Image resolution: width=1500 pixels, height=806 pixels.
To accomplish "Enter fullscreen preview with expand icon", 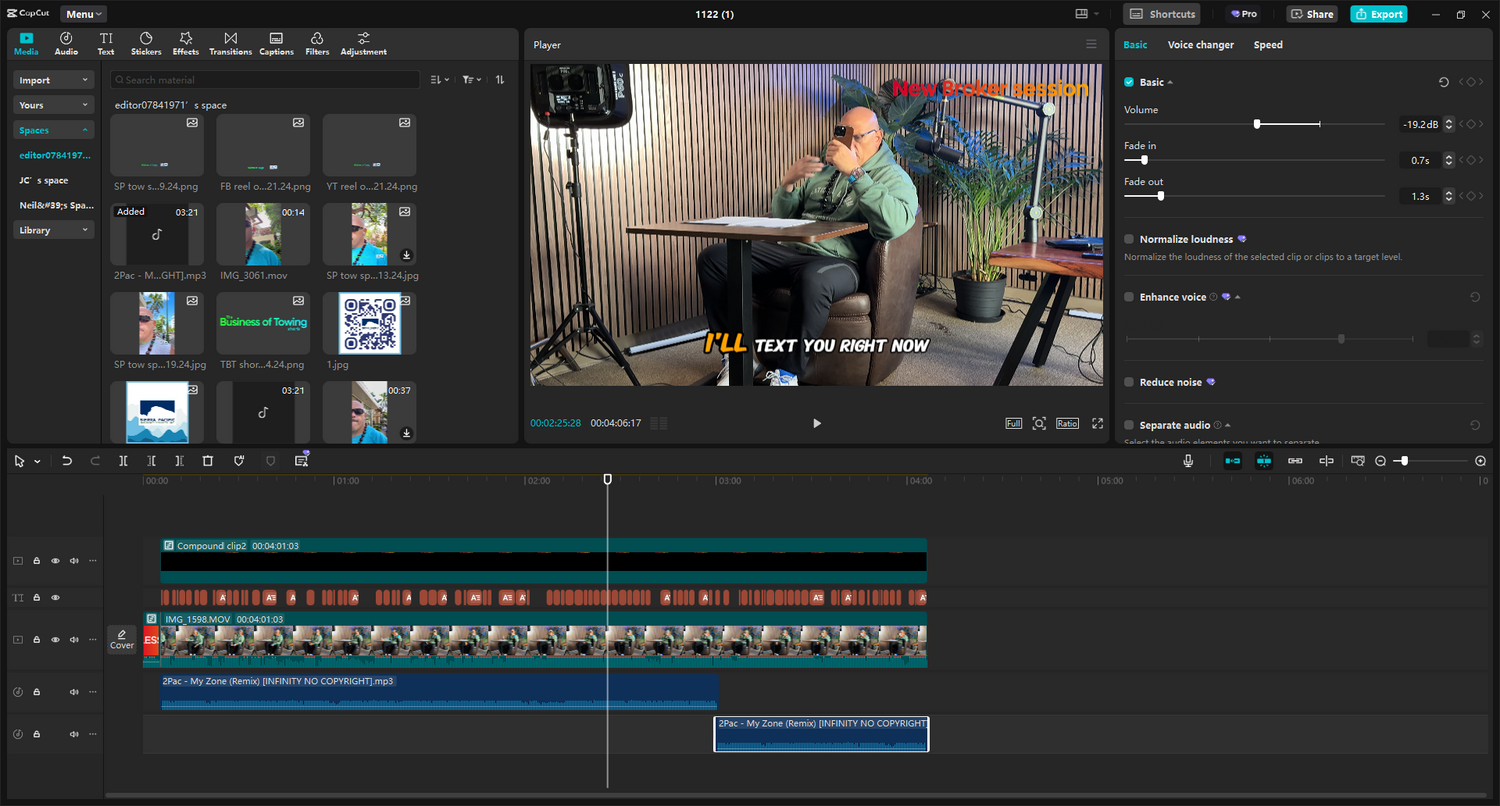I will coord(1097,424).
